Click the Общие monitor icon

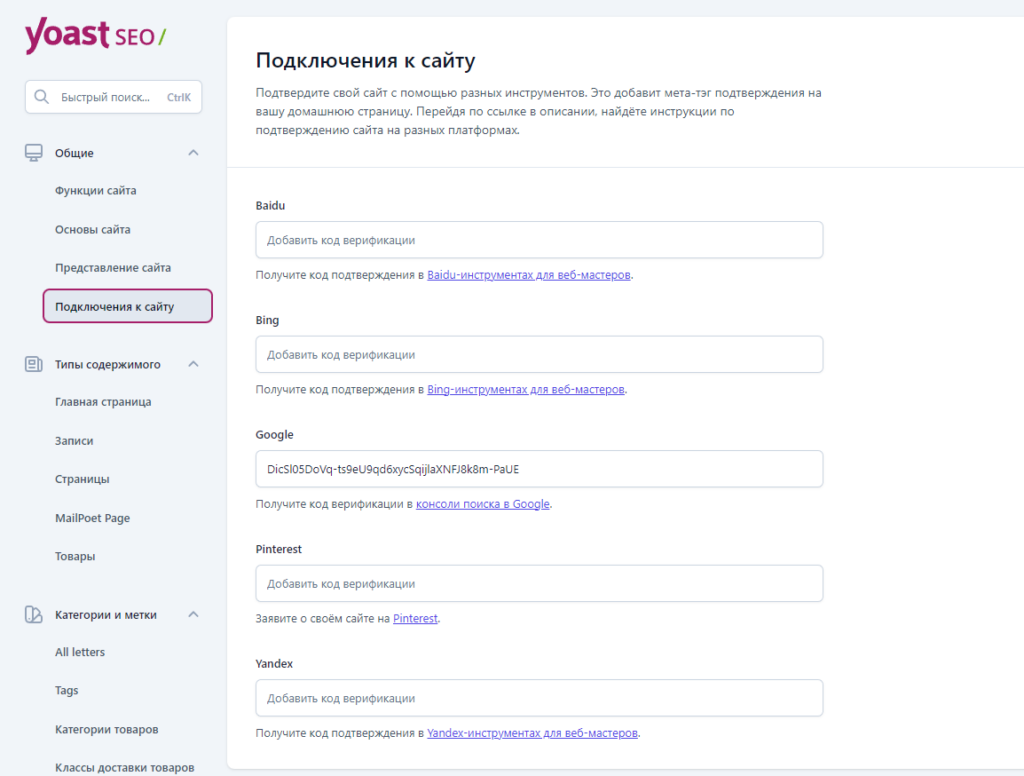tap(33, 153)
